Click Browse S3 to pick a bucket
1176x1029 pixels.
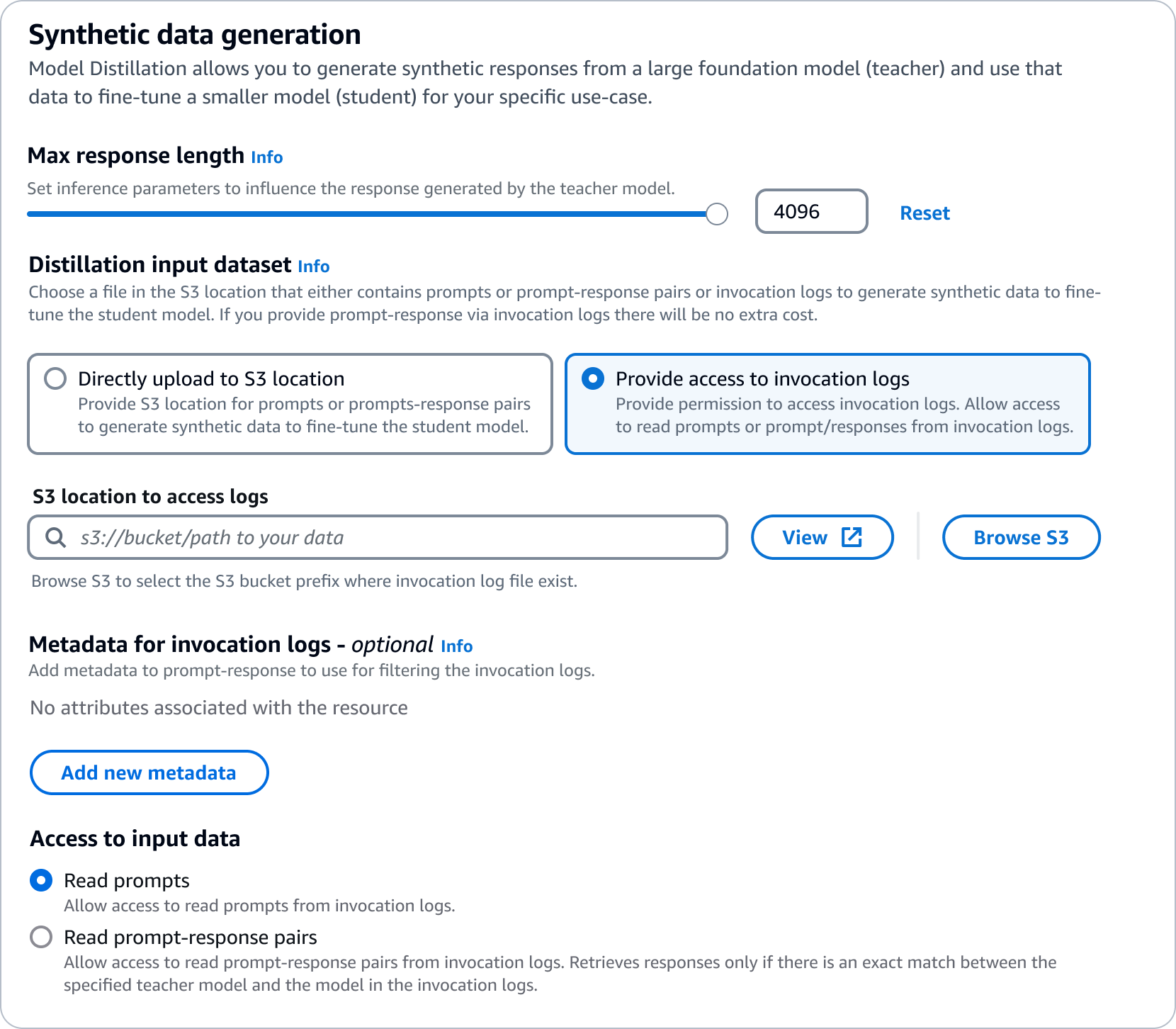1021,537
